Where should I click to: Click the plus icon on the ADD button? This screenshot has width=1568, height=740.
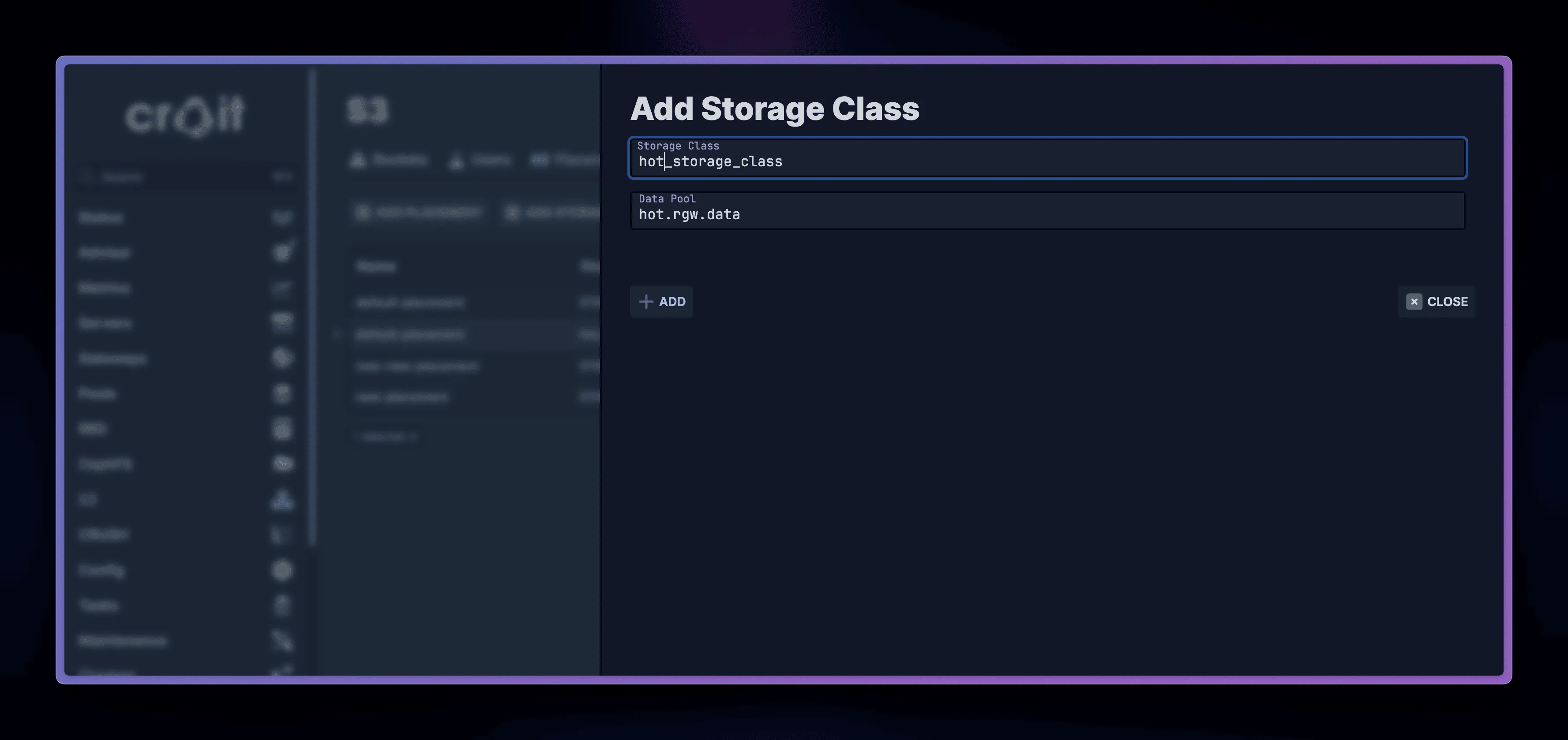click(x=646, y=301)
